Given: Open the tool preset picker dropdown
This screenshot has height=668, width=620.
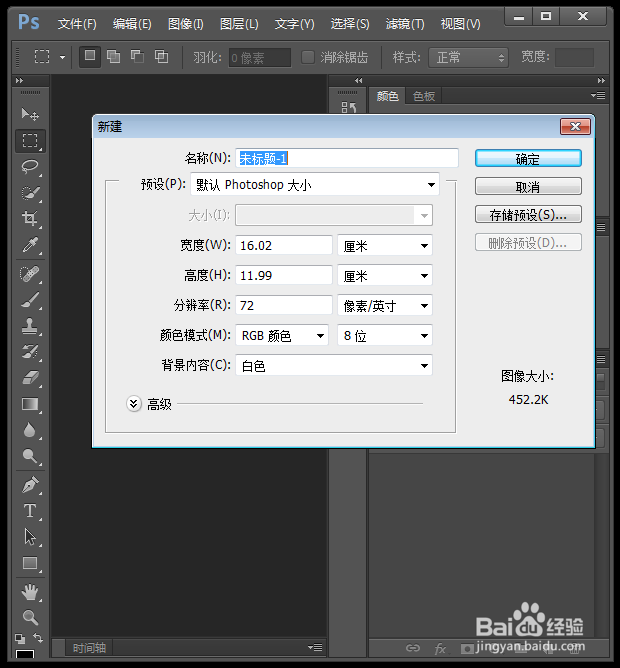Looking at the screenshot, I should click(x=63, y=57).
